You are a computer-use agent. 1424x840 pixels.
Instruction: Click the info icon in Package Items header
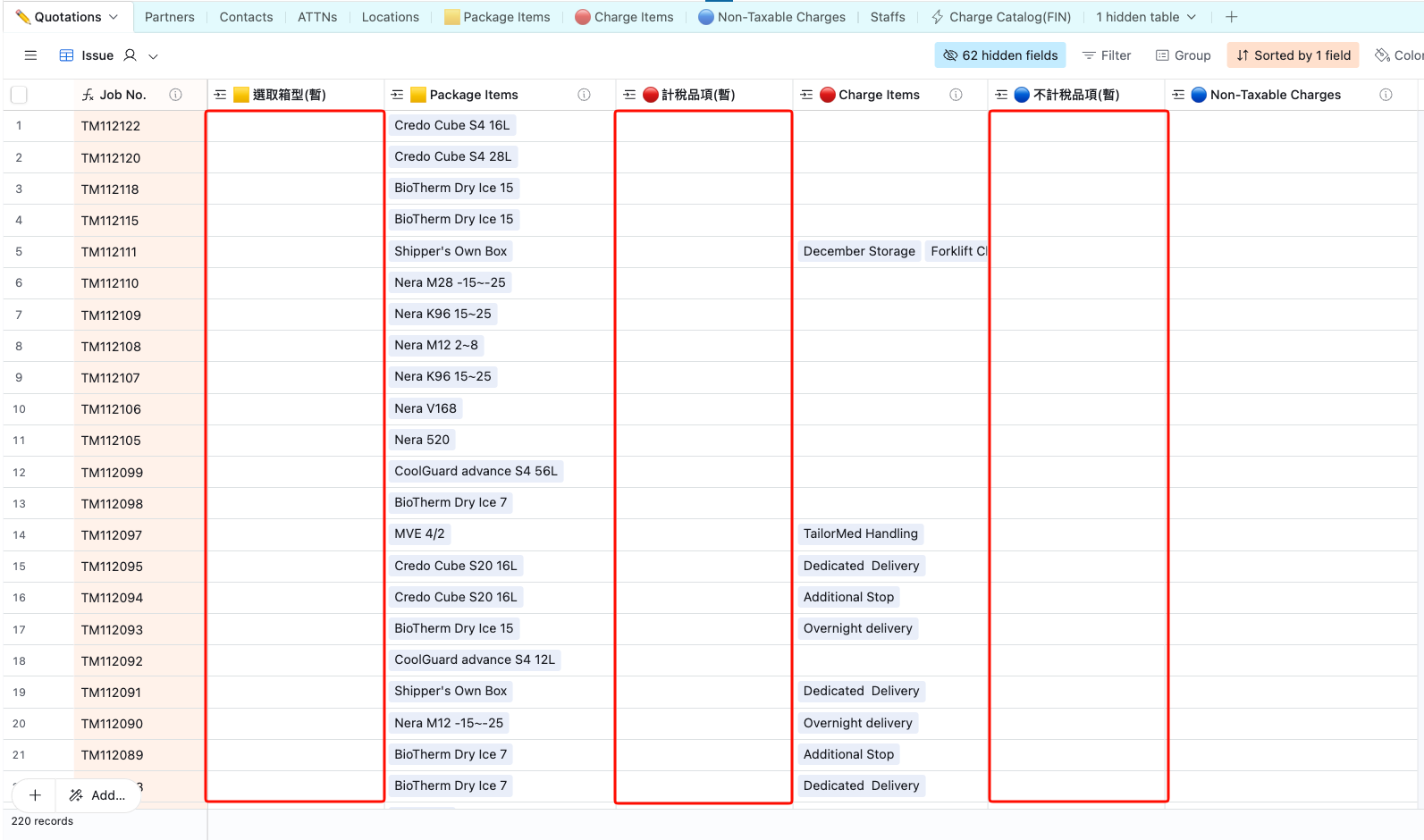pos(584,95)
